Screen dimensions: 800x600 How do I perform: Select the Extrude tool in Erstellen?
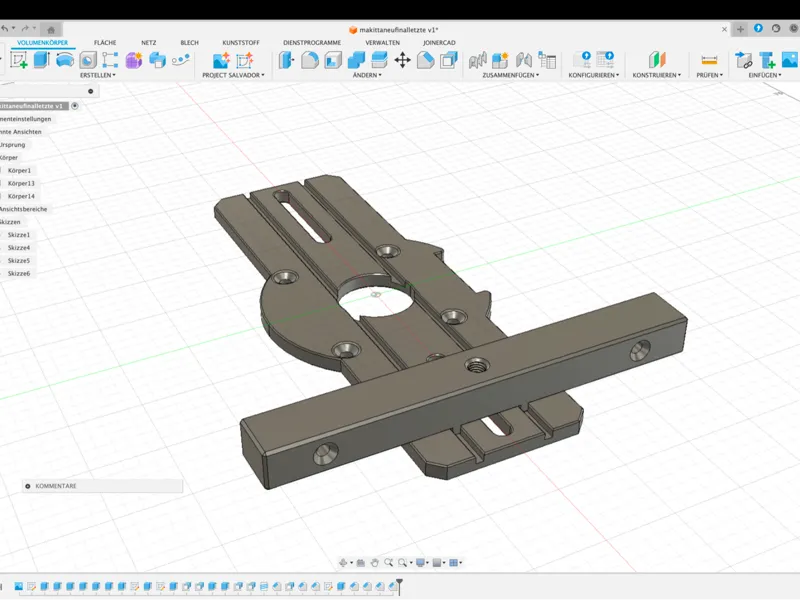point(41,60)
